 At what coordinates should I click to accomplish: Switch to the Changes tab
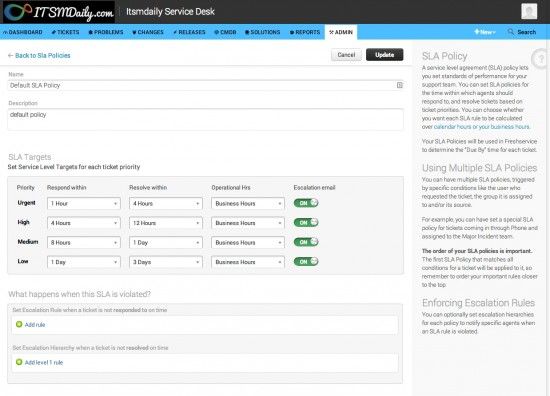click(148, 32)
